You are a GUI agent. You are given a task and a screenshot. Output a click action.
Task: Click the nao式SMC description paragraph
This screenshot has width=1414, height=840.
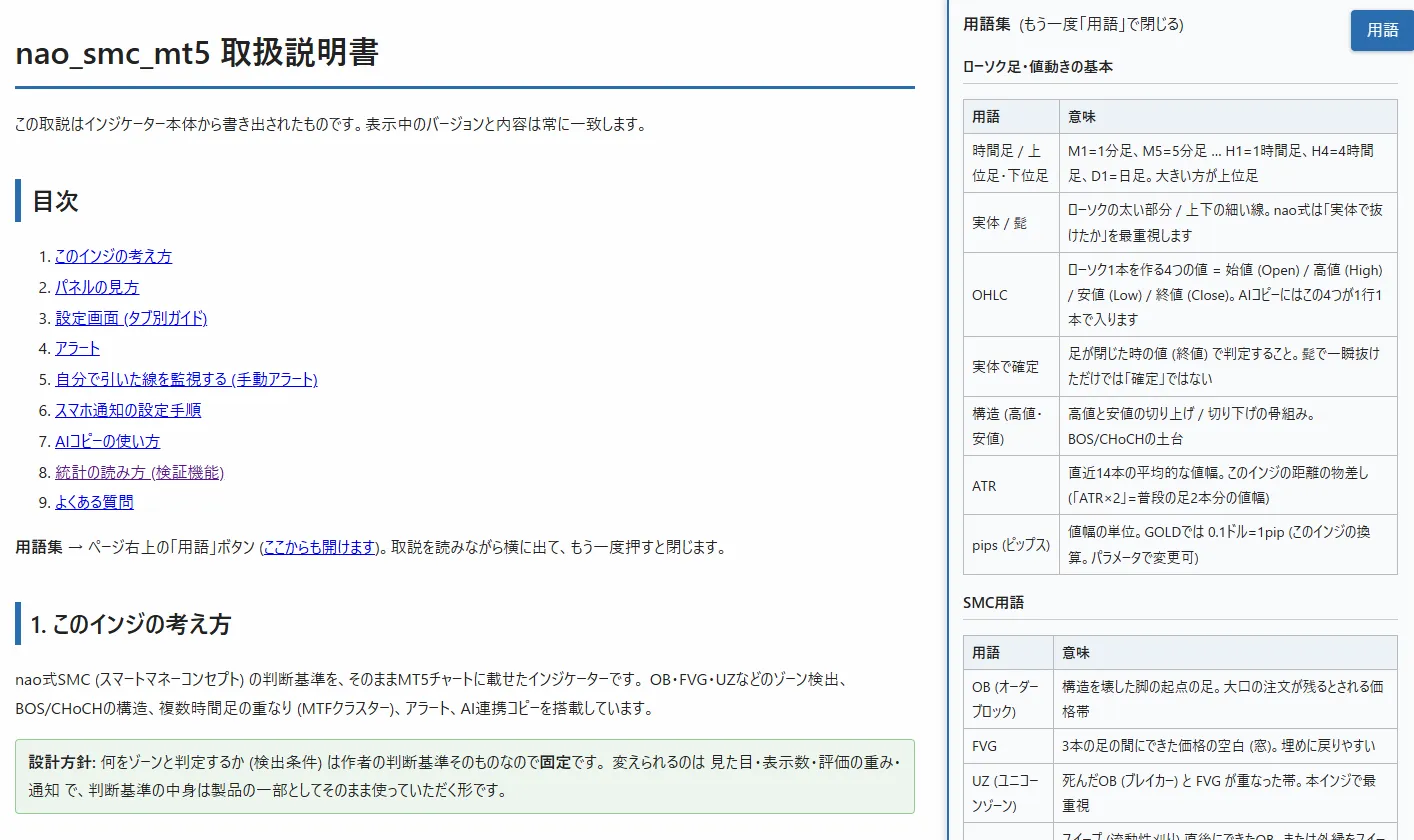coord(432,694)
